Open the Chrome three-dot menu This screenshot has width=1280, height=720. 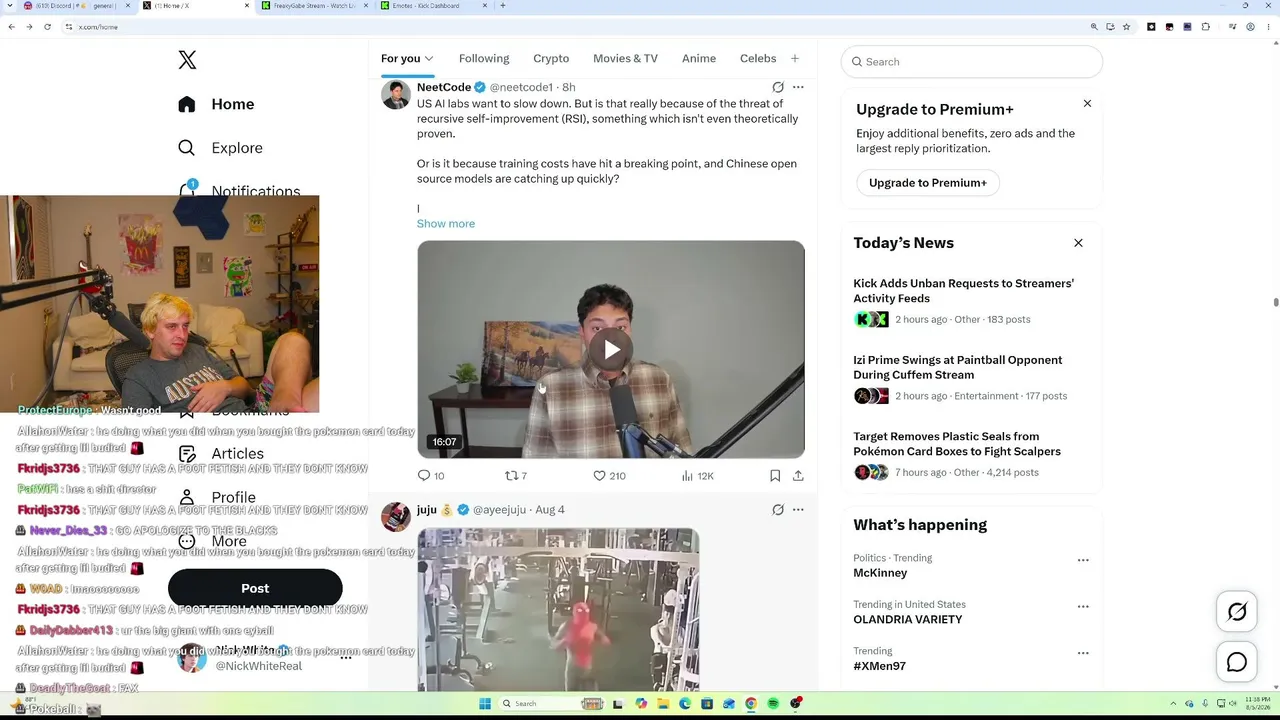1267,27
